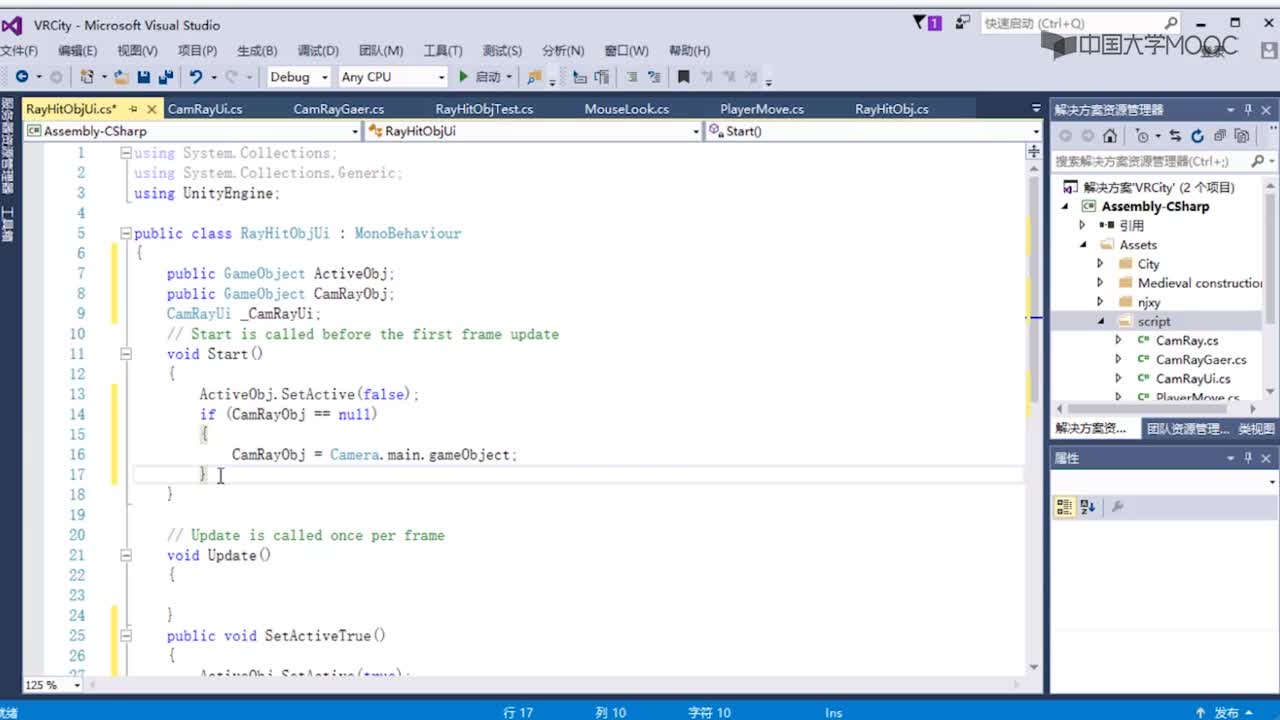Screen dimensions: 1280x720
Task: Click the feedback icon beside the notifications flag
Action: [963, 22]
